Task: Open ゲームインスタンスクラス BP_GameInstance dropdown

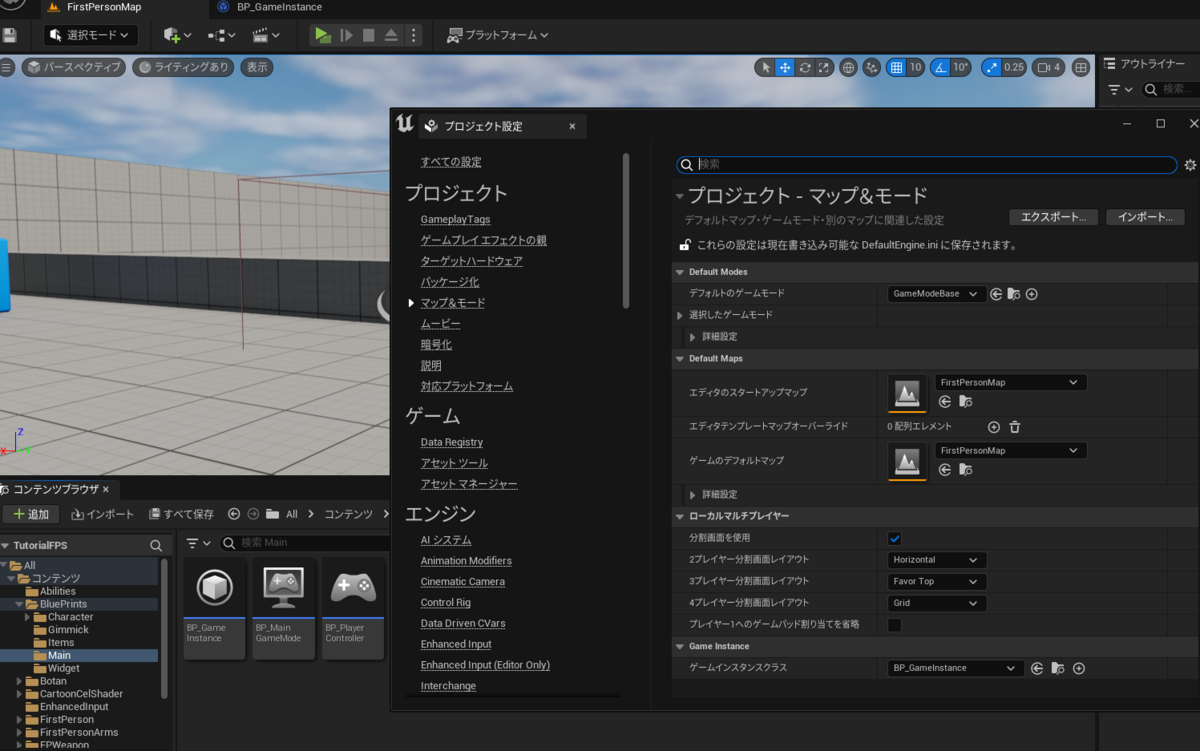Action: 955,668
